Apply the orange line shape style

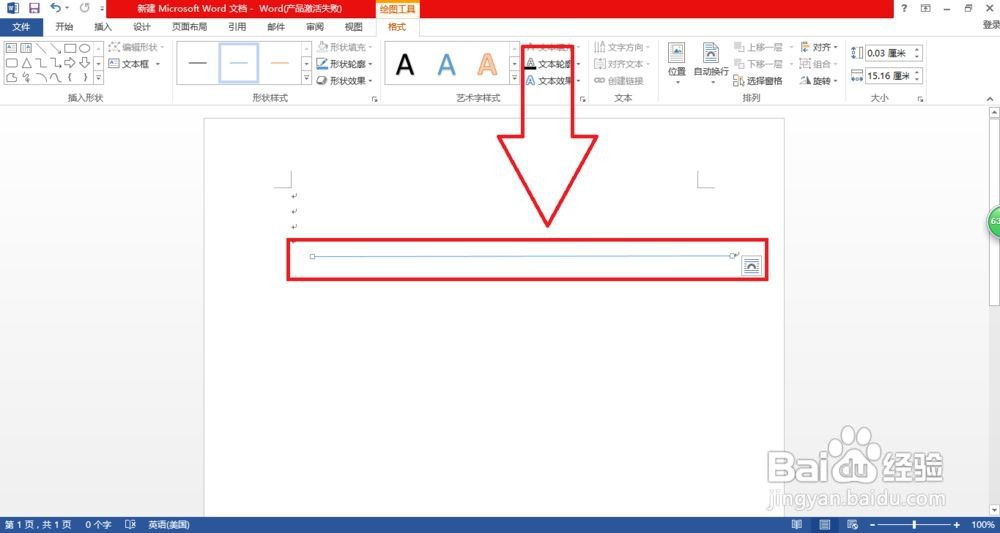[280, 63]
